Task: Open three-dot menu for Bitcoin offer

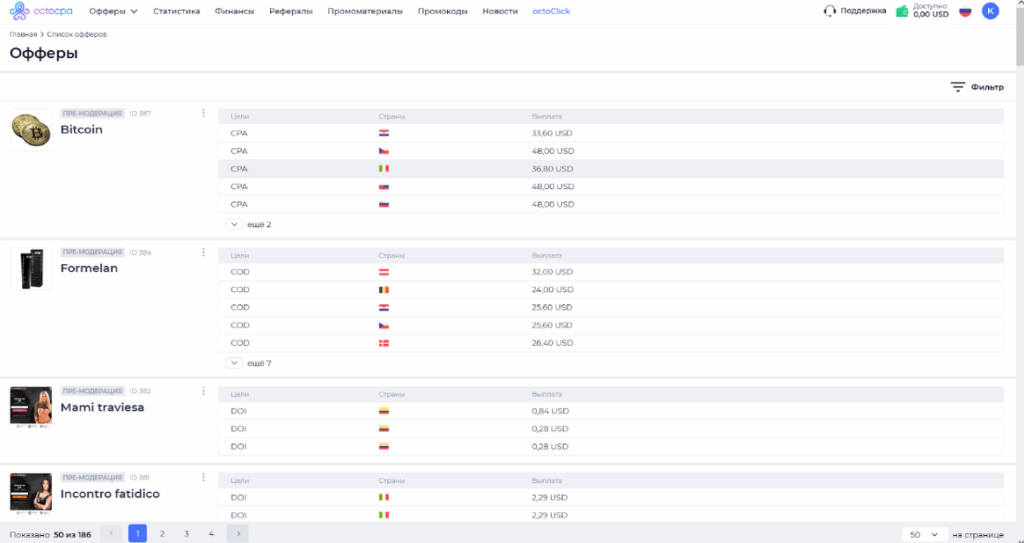Action: (x=203, y=113)
